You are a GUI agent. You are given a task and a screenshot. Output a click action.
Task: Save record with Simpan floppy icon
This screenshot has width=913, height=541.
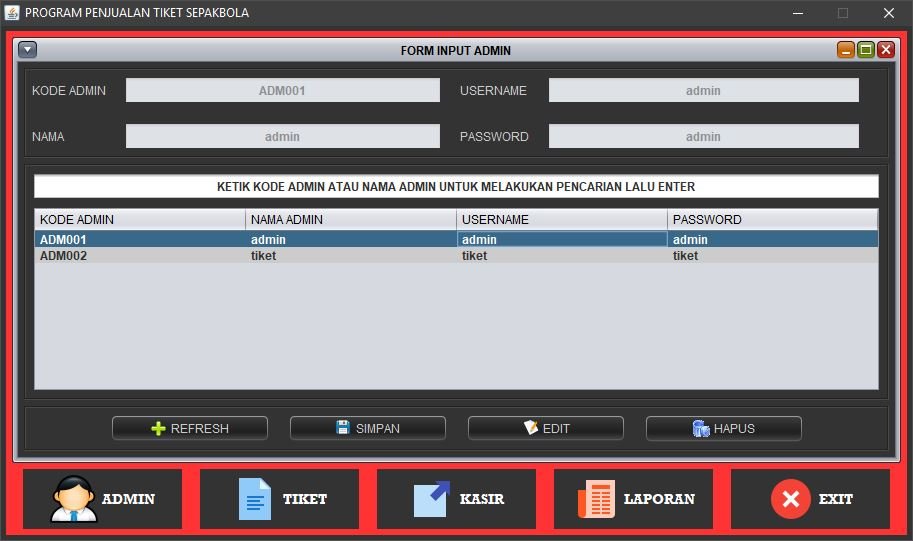368,428
